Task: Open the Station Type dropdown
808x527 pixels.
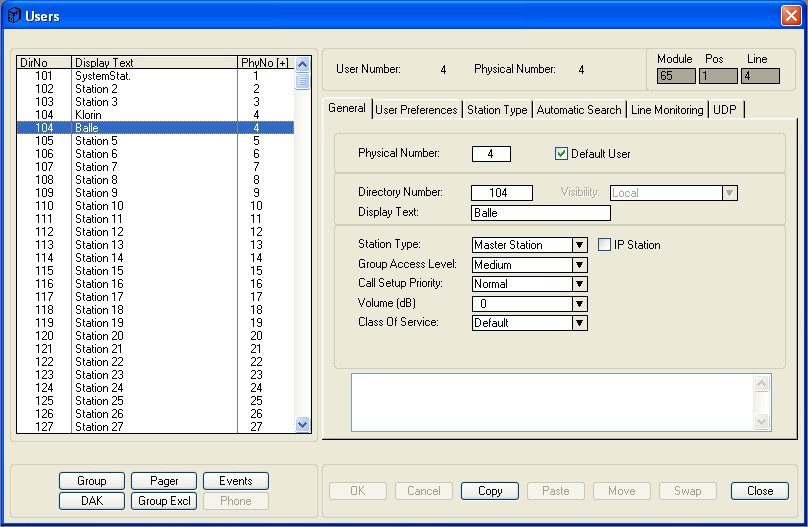Action: tap(579, 245)
